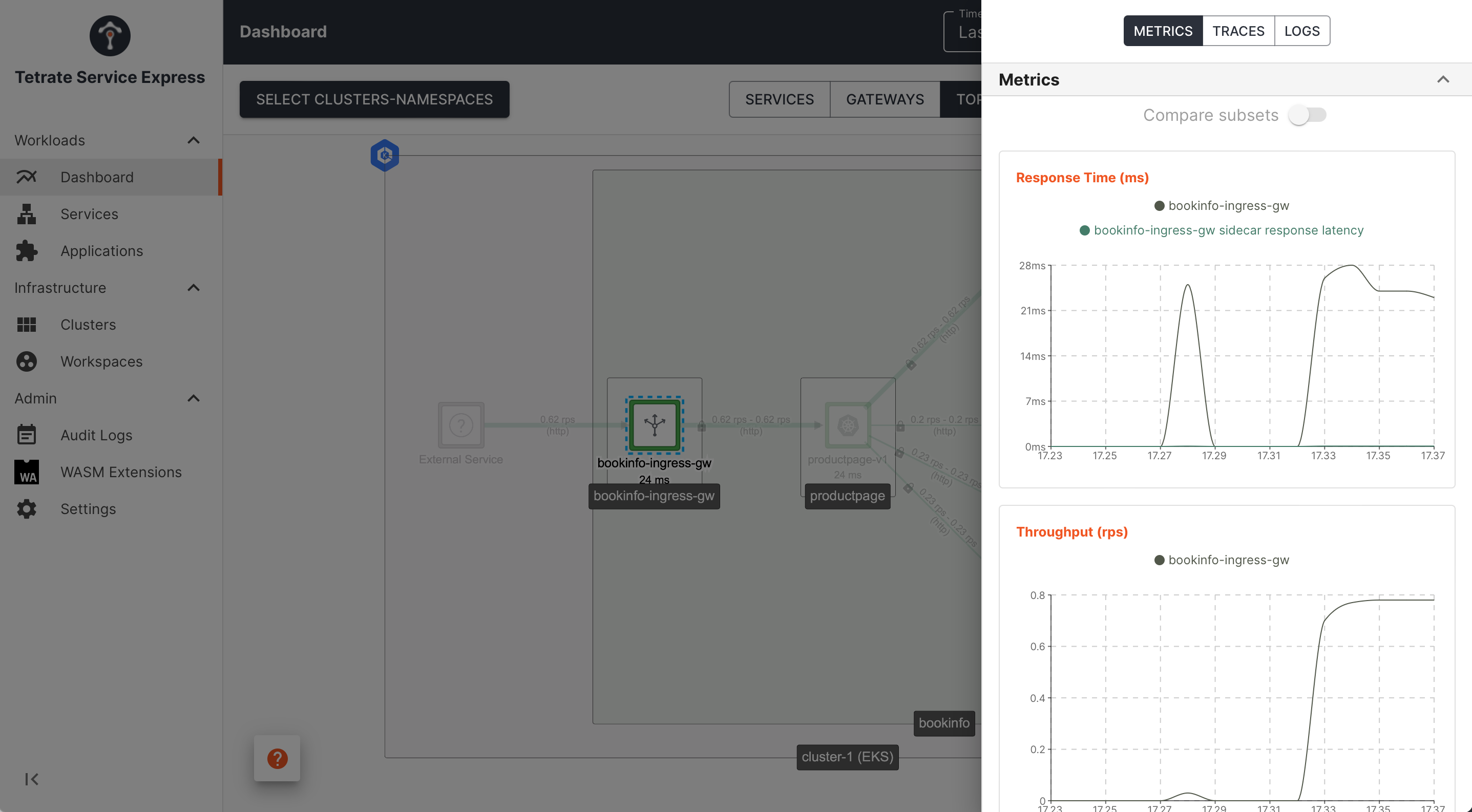Screen dimensions: 1472x812
Task: Click the question mark help icon
Action: (x=278, y=757)
